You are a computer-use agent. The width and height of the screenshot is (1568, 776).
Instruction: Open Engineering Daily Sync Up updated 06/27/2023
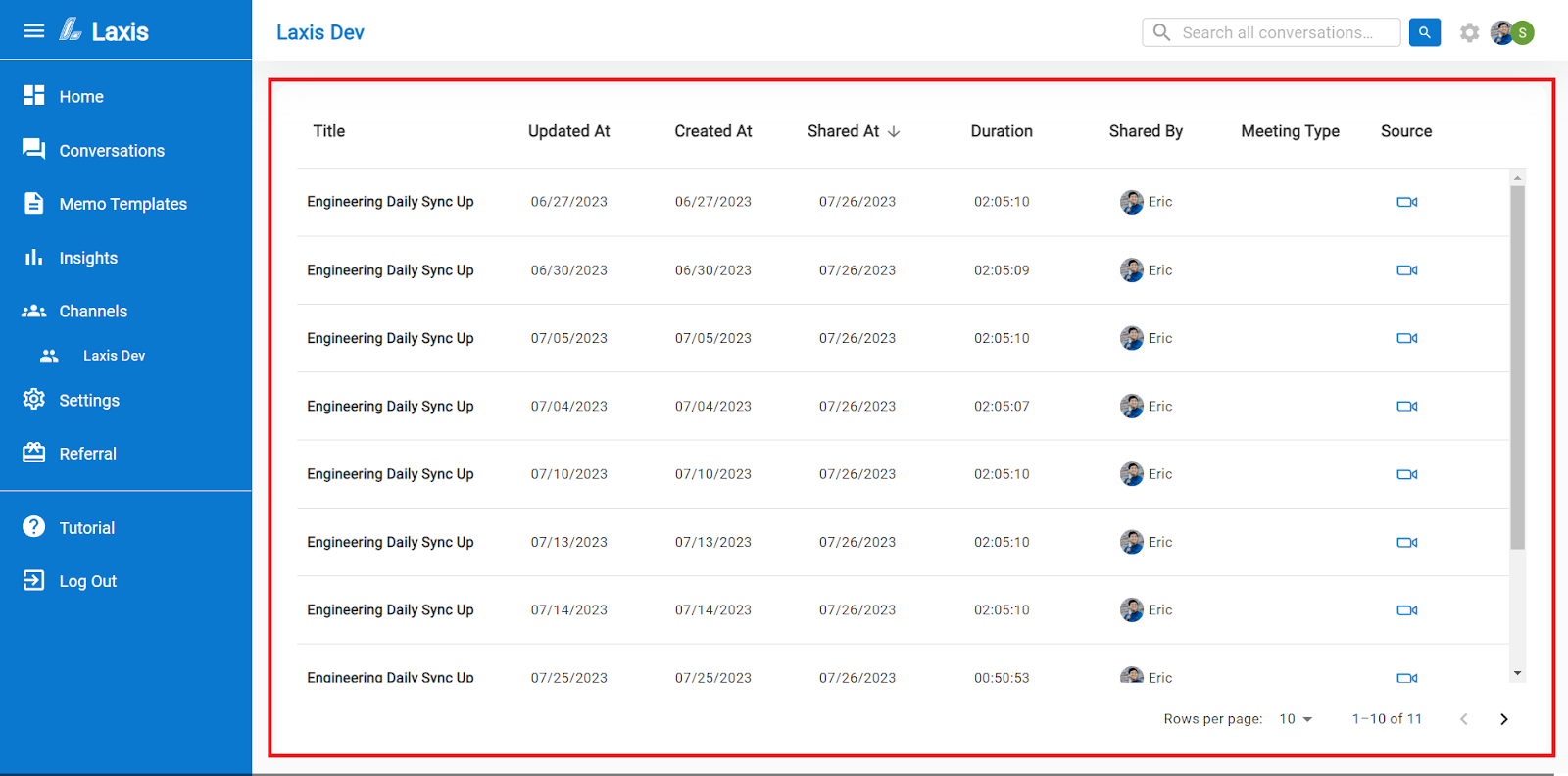pos(390,202)
